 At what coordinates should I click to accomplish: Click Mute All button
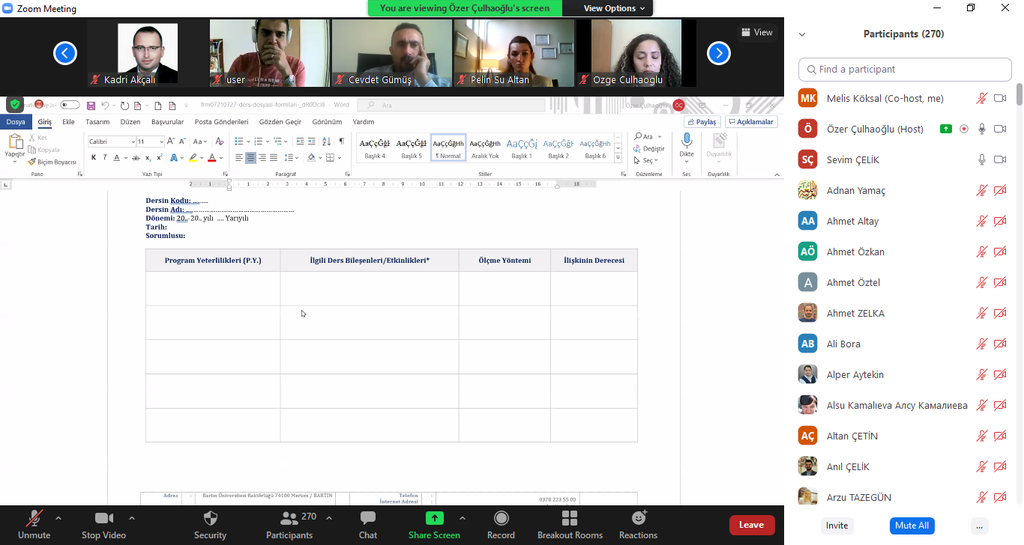point(912,525)
